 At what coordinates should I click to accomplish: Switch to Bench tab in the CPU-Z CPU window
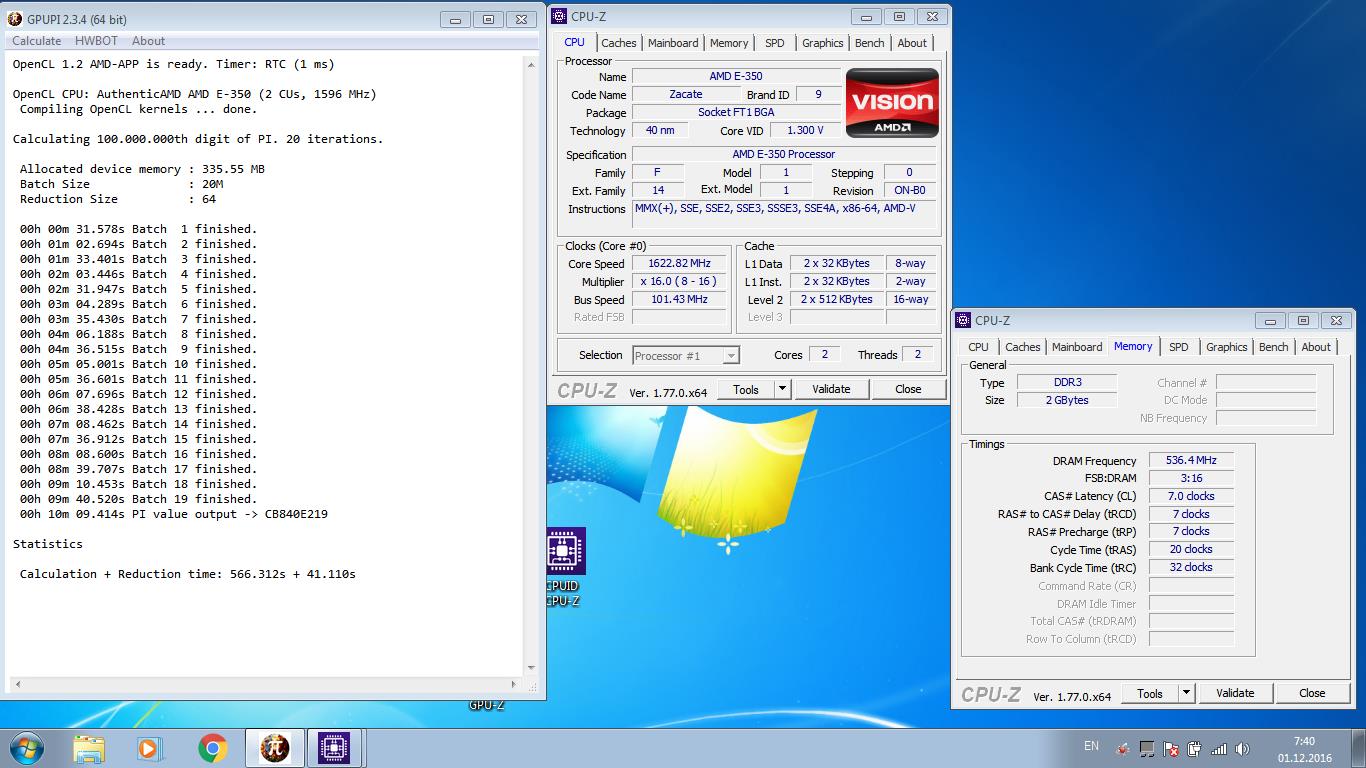[870, 43]
